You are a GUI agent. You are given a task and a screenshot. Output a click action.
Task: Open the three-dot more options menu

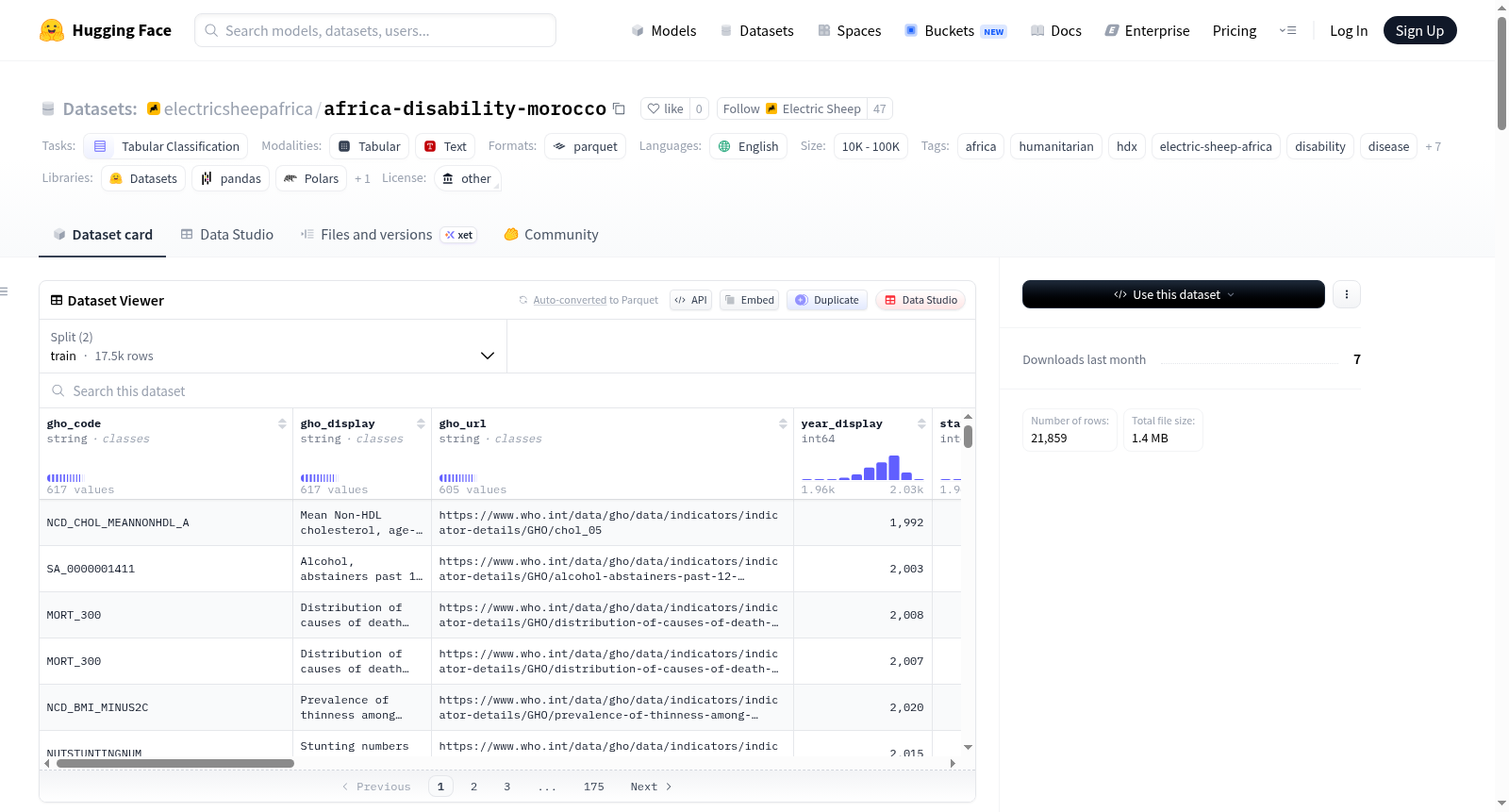click(x=1347, y=294)
